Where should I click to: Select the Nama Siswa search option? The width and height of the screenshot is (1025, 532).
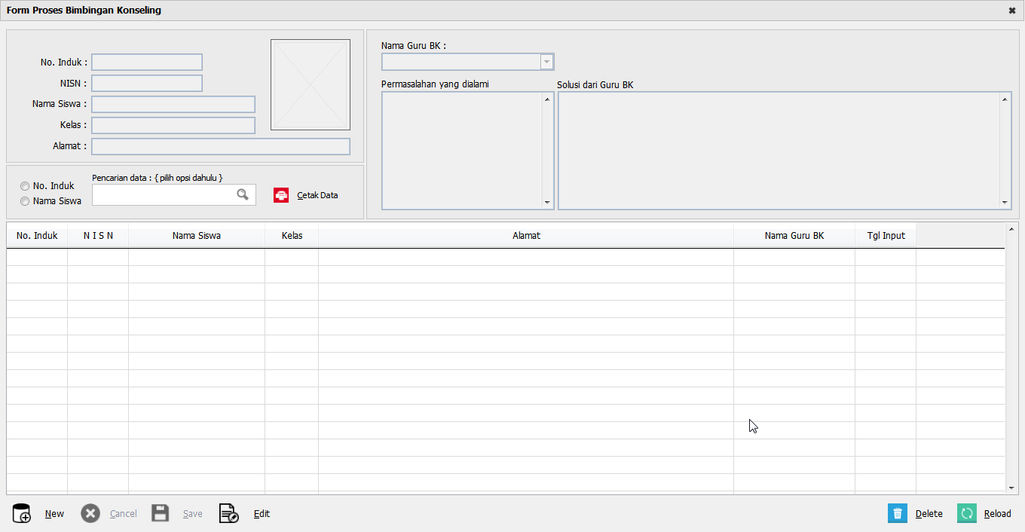coord(25,201)
